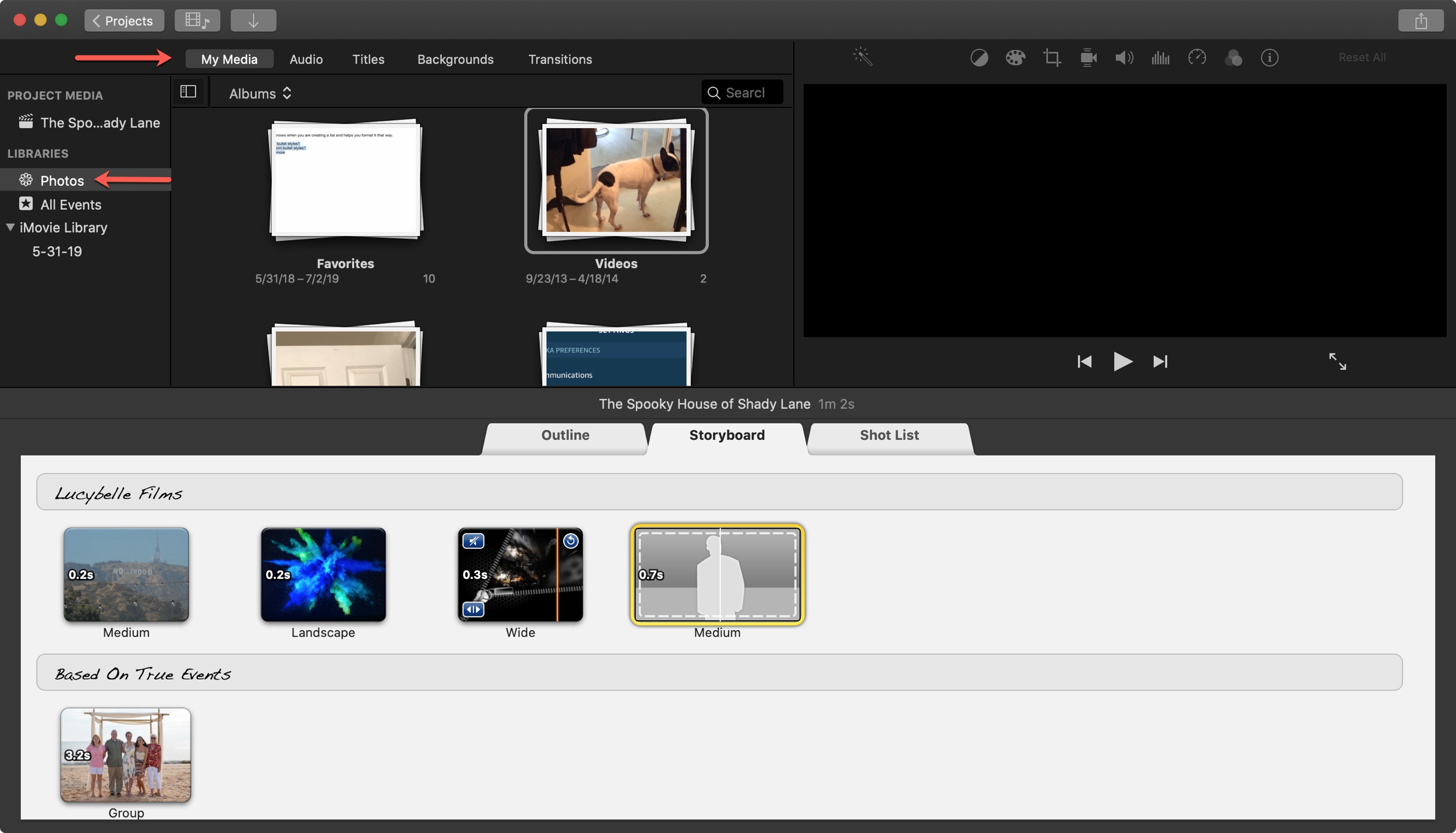The image size is (1456, 833).
Task: Select the Hollywood sign Medium clip
Action: point(126,574)
